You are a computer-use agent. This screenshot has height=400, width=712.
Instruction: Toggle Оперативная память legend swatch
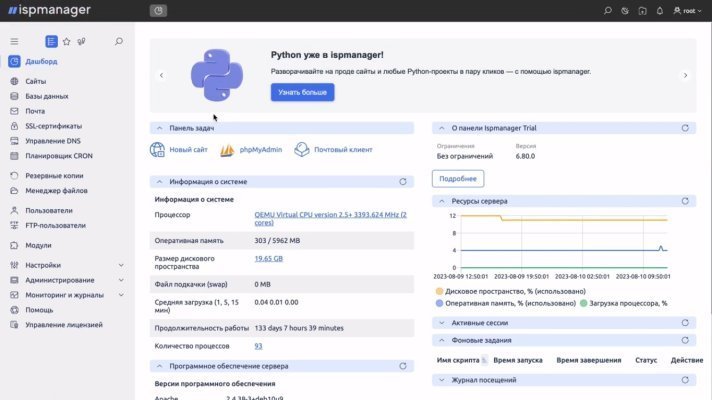(x=439, y=303)
